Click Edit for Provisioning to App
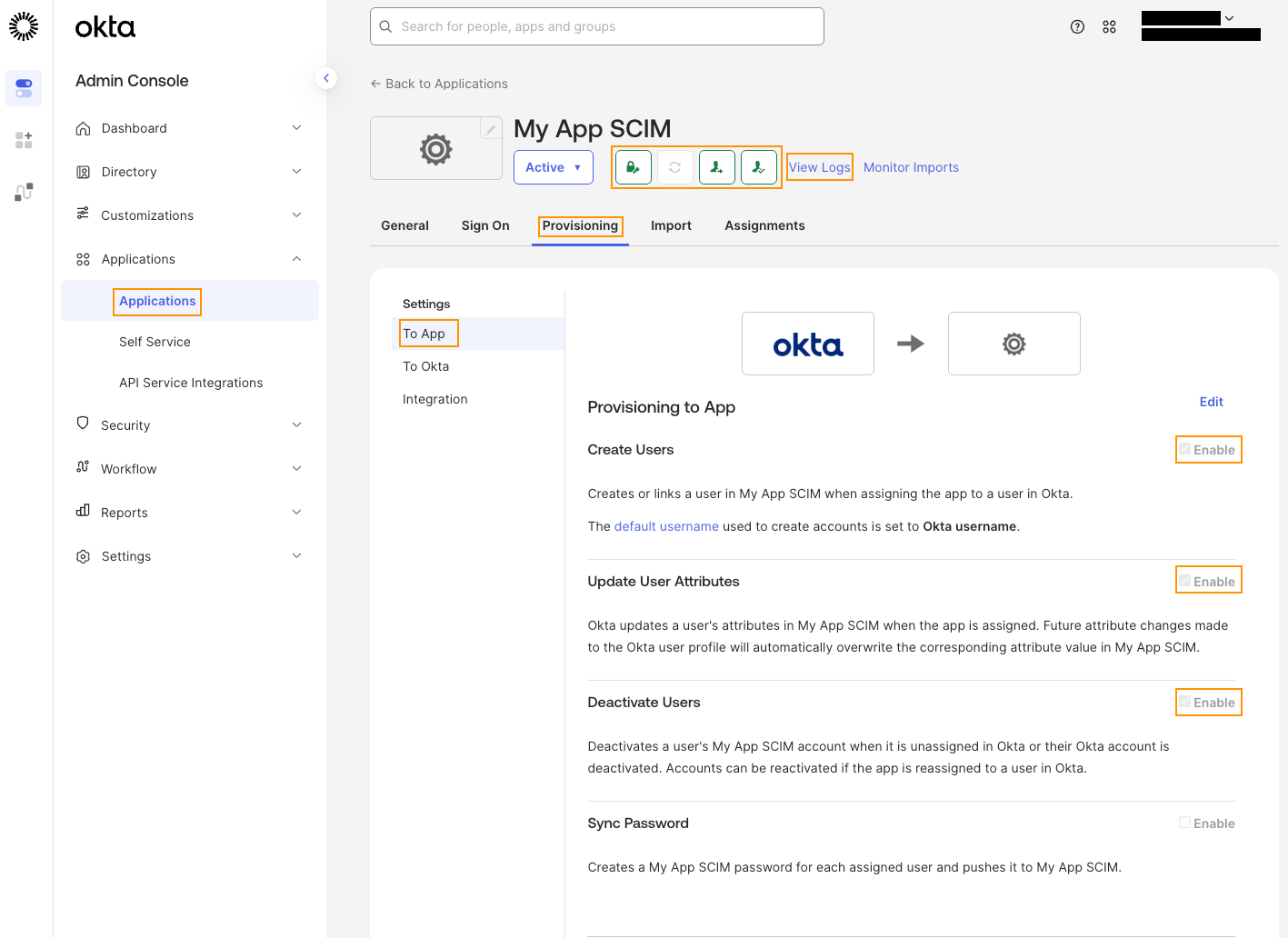This screenshot has width=1288, height=938. [1211, 402]
